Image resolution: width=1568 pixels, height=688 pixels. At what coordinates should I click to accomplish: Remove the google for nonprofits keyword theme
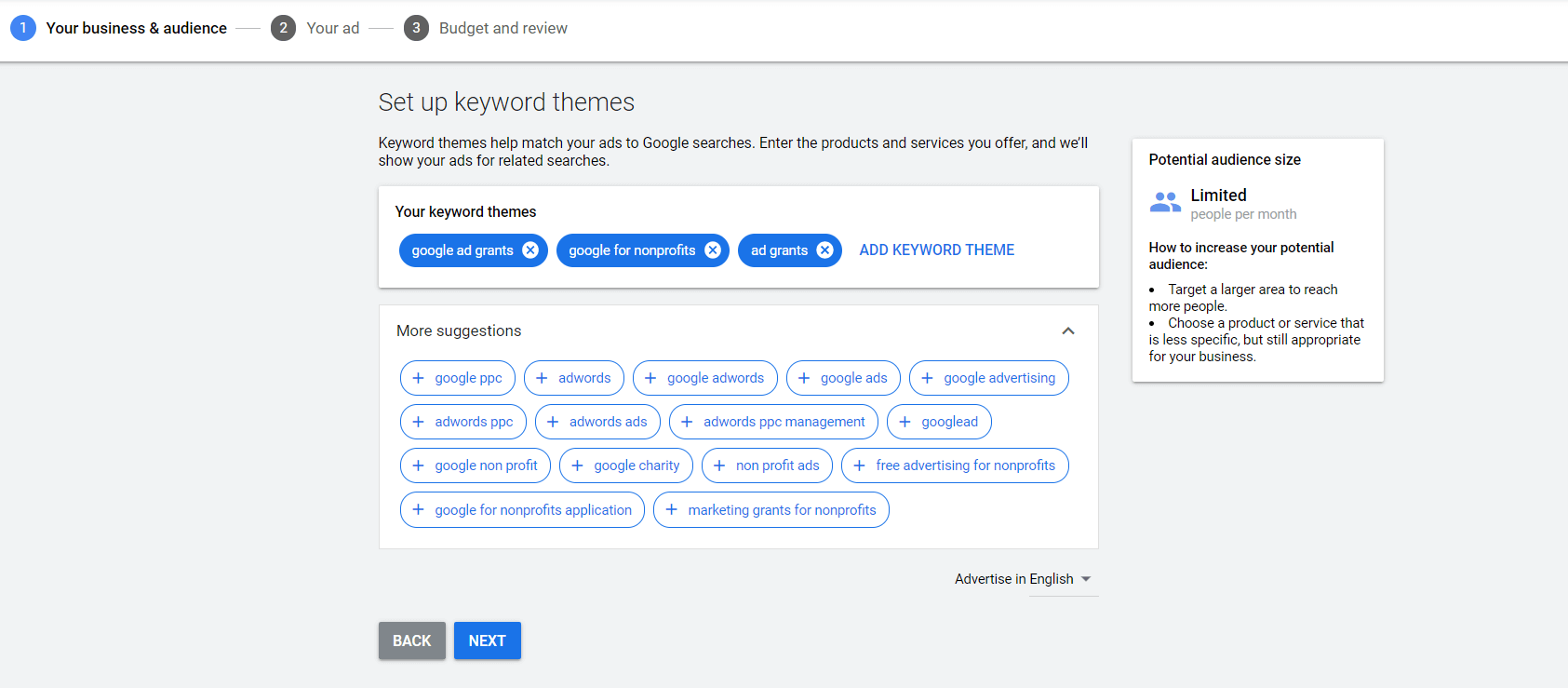tap(713, 250)
